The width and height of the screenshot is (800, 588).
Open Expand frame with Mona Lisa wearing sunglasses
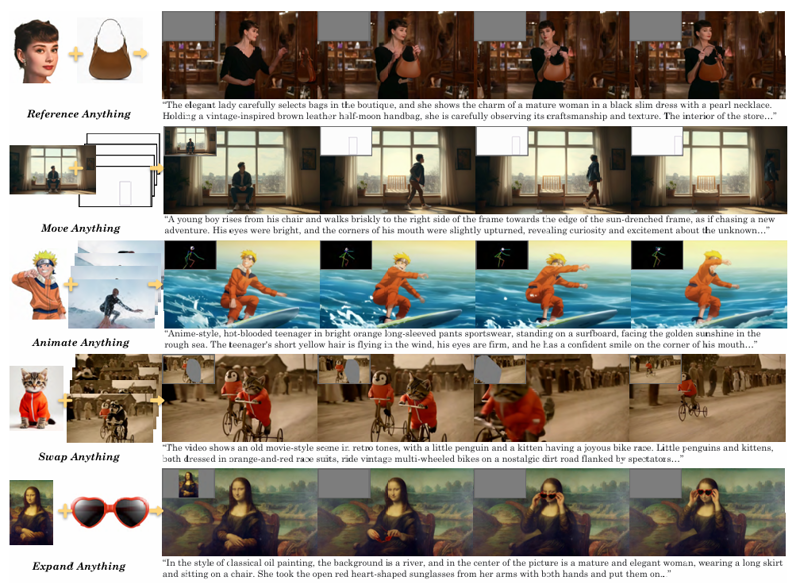[707, 512]
